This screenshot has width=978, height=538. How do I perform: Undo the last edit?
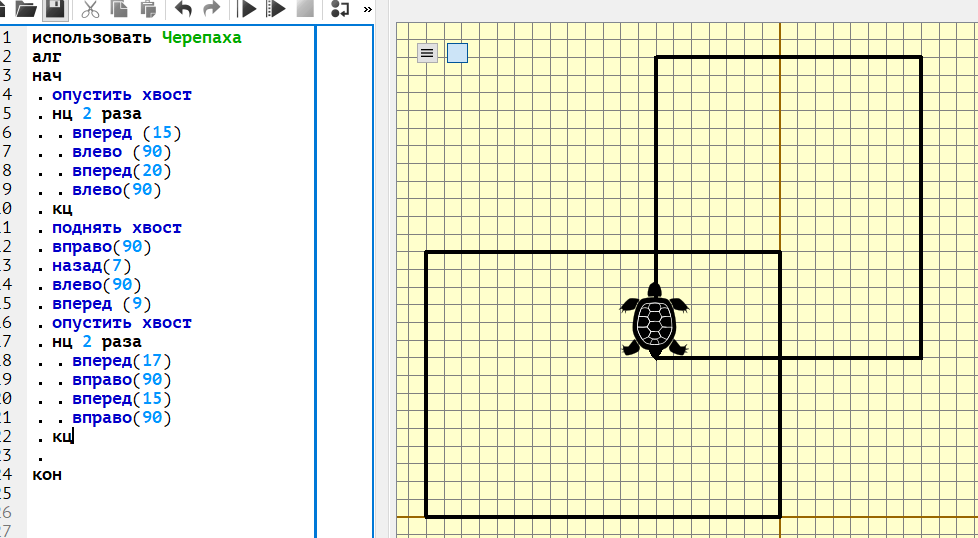(x=183, y=9)
